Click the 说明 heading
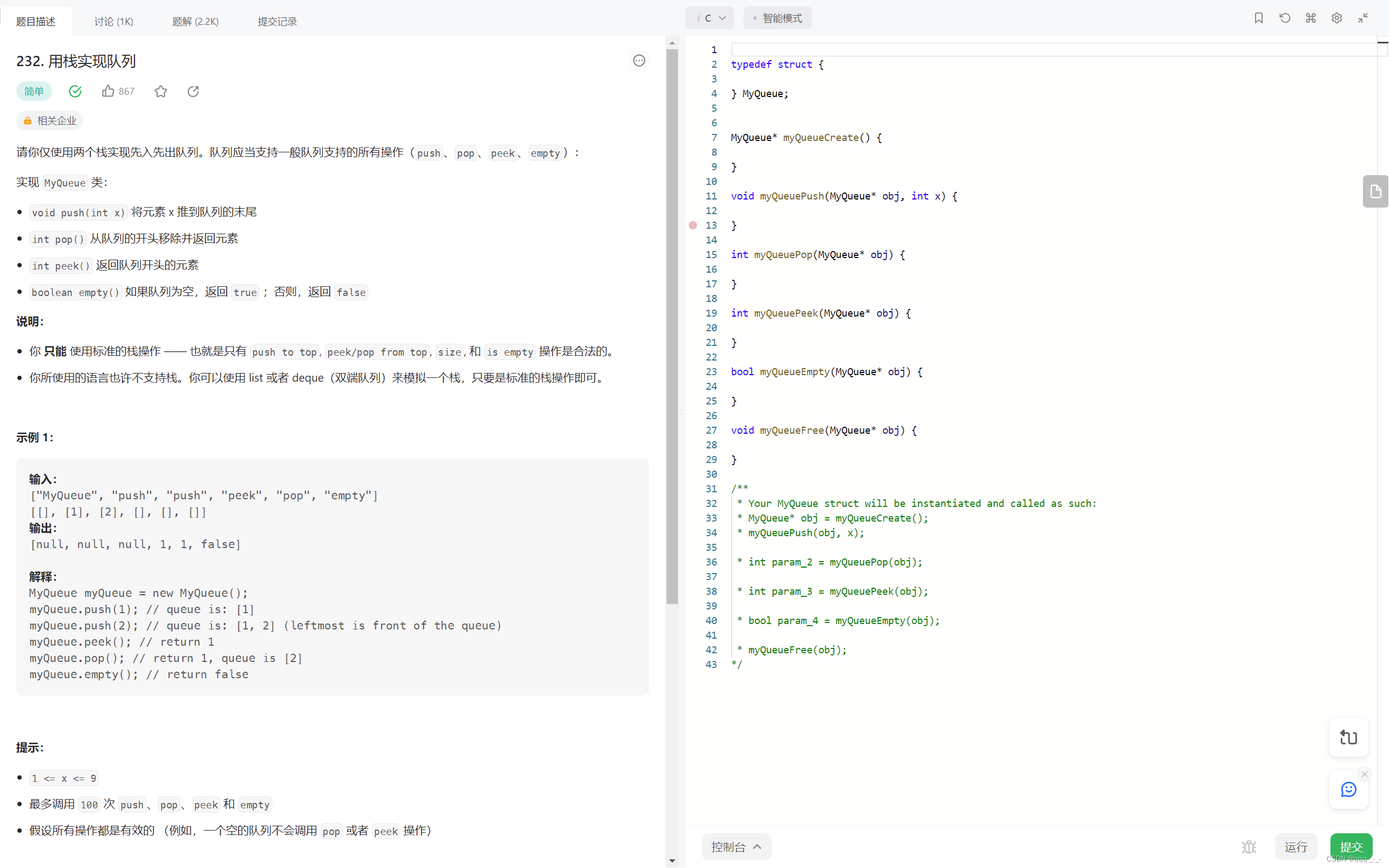 30,322
